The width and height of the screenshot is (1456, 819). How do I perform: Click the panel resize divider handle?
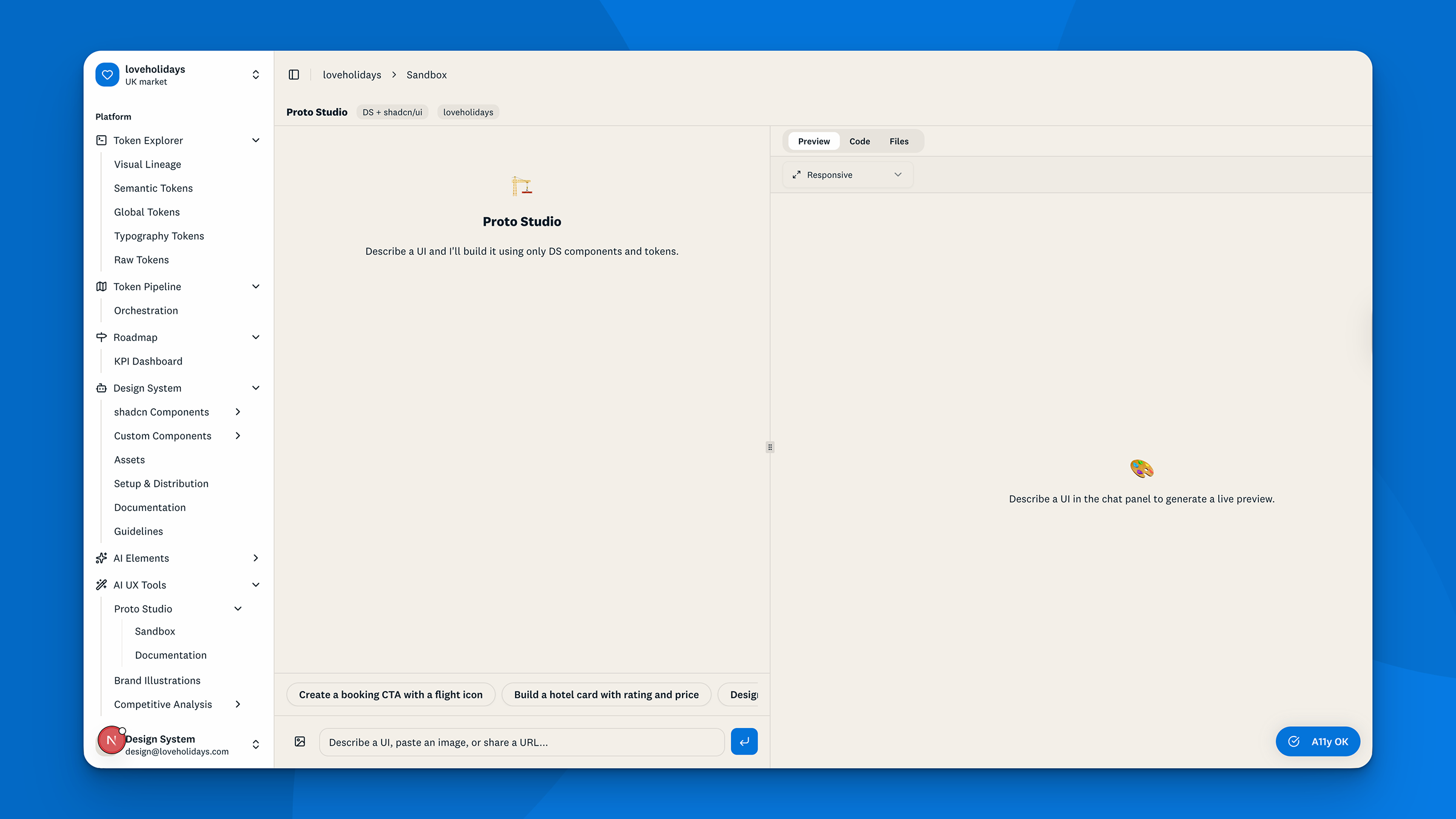point(770,447)
